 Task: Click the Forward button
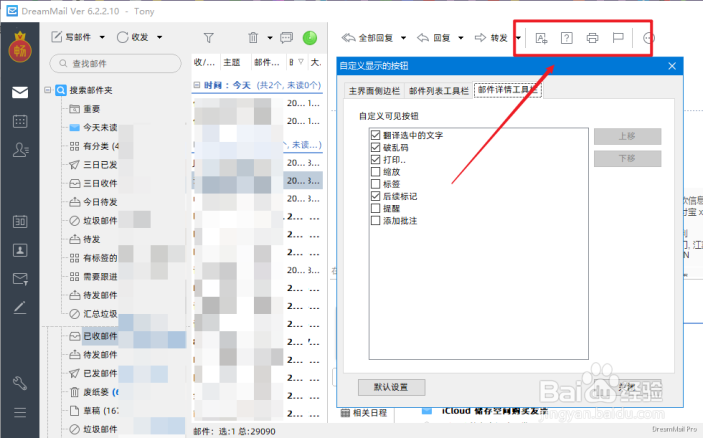491,38
